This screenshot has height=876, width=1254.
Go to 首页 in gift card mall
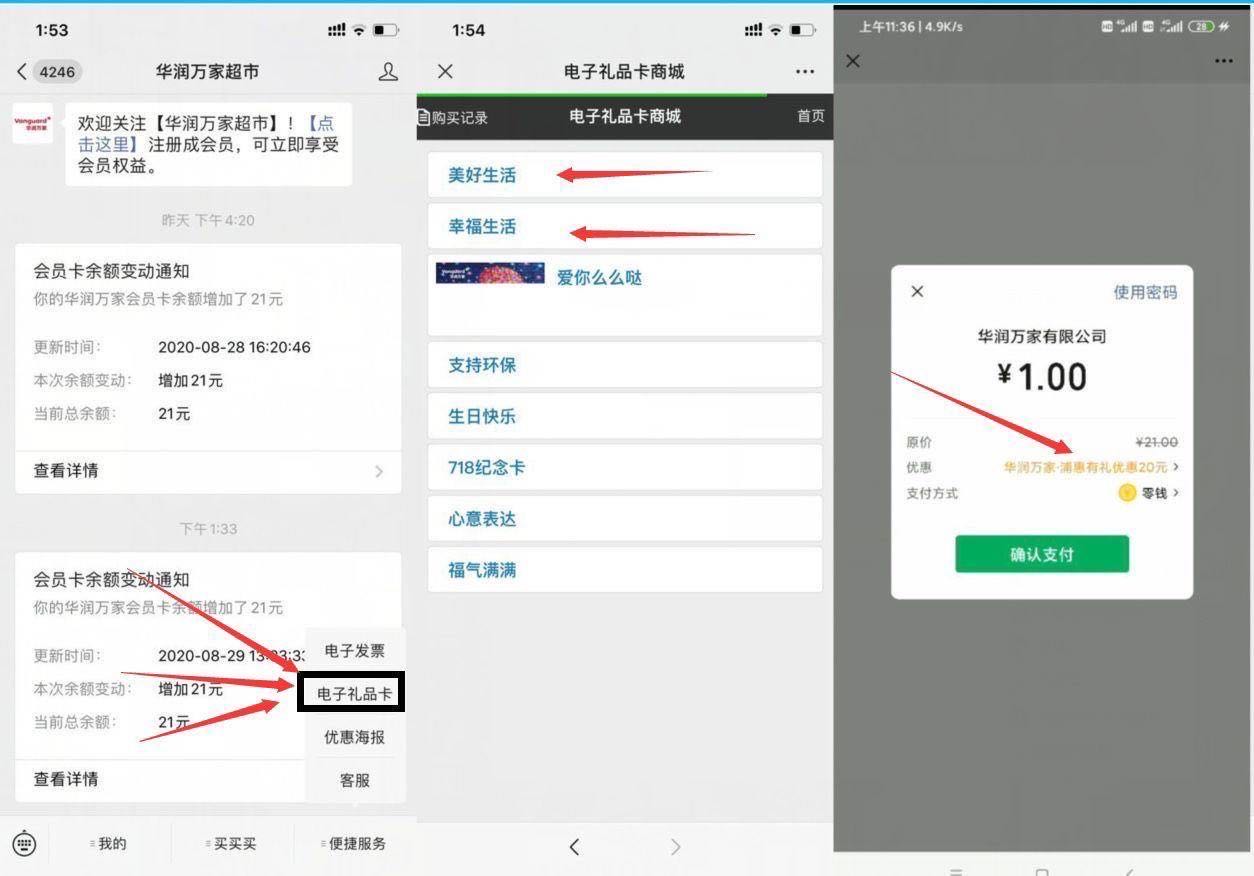[811, 116]
